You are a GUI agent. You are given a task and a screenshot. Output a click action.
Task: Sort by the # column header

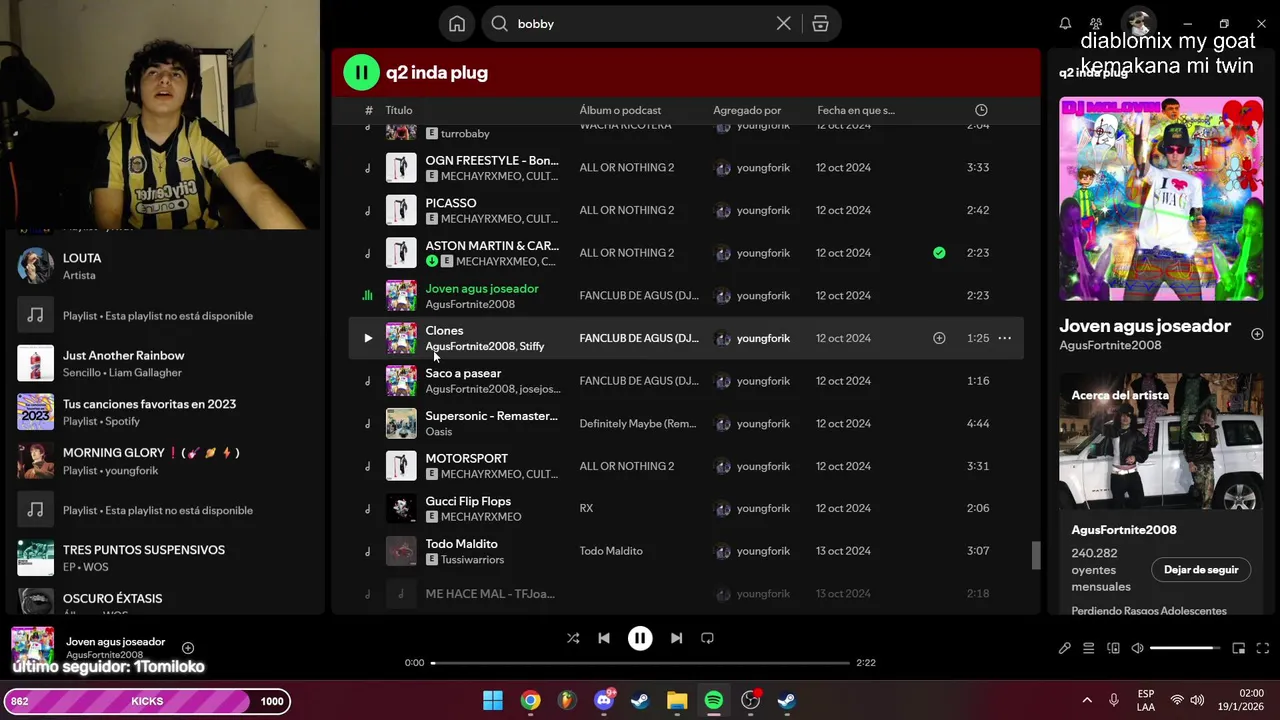[x=368, y=110]
